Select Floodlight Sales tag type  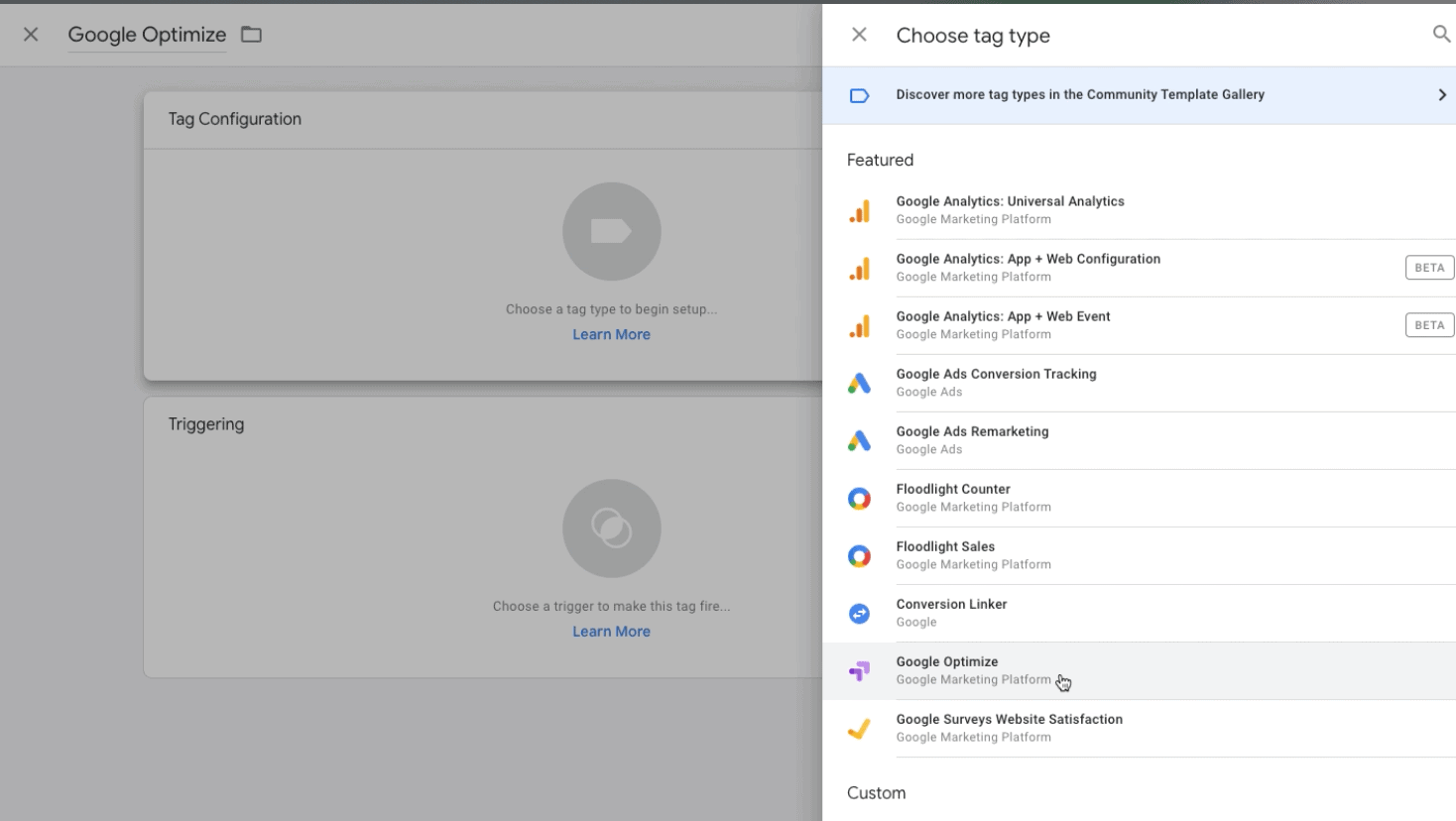pos(1139,555)
